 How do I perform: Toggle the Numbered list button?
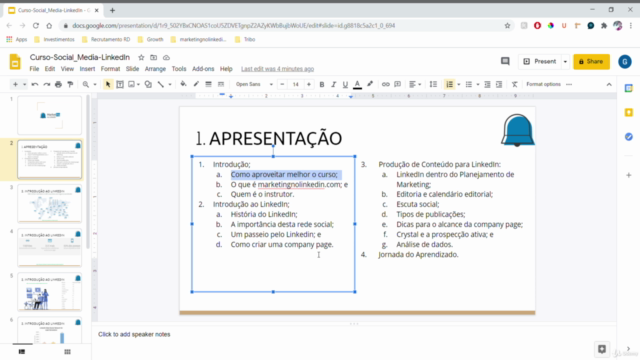pos(449,84)
